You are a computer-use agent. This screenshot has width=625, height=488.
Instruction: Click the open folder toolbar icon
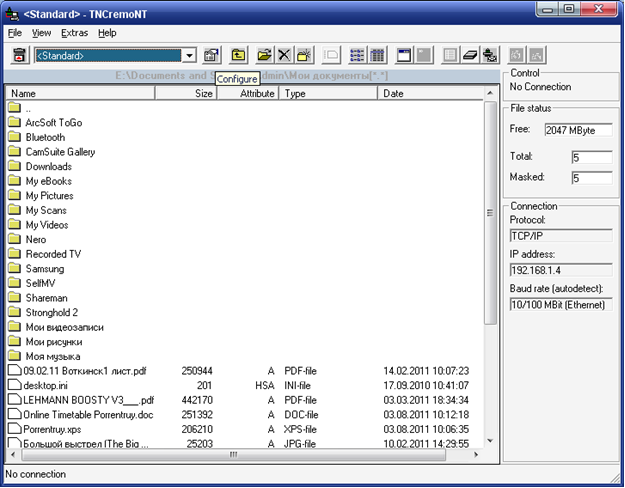click(x=265, y=56)
